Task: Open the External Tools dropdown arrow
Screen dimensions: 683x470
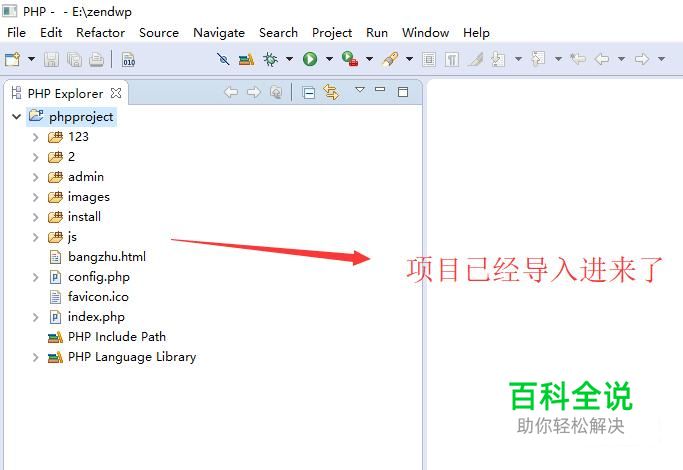Action: 369,59
